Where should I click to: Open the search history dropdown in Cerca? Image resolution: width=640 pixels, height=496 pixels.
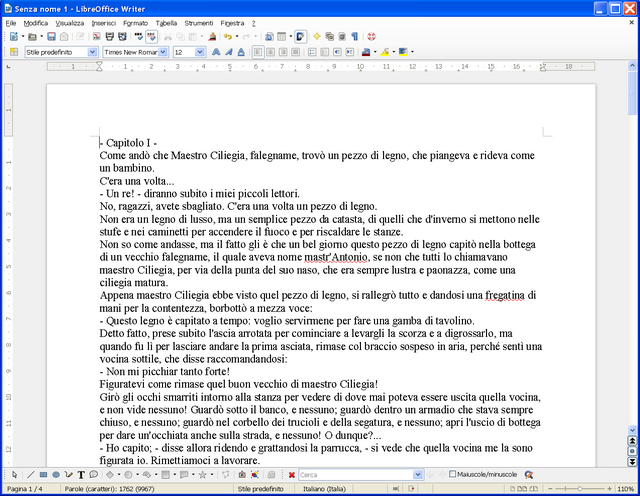418,475
